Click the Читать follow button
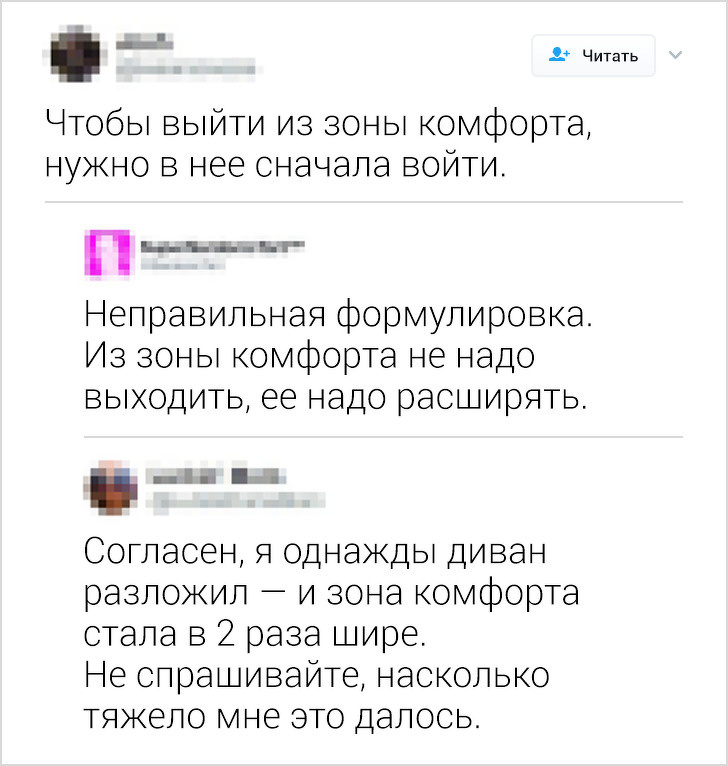Viewport: 728px width, 766px height. [594, 56]
